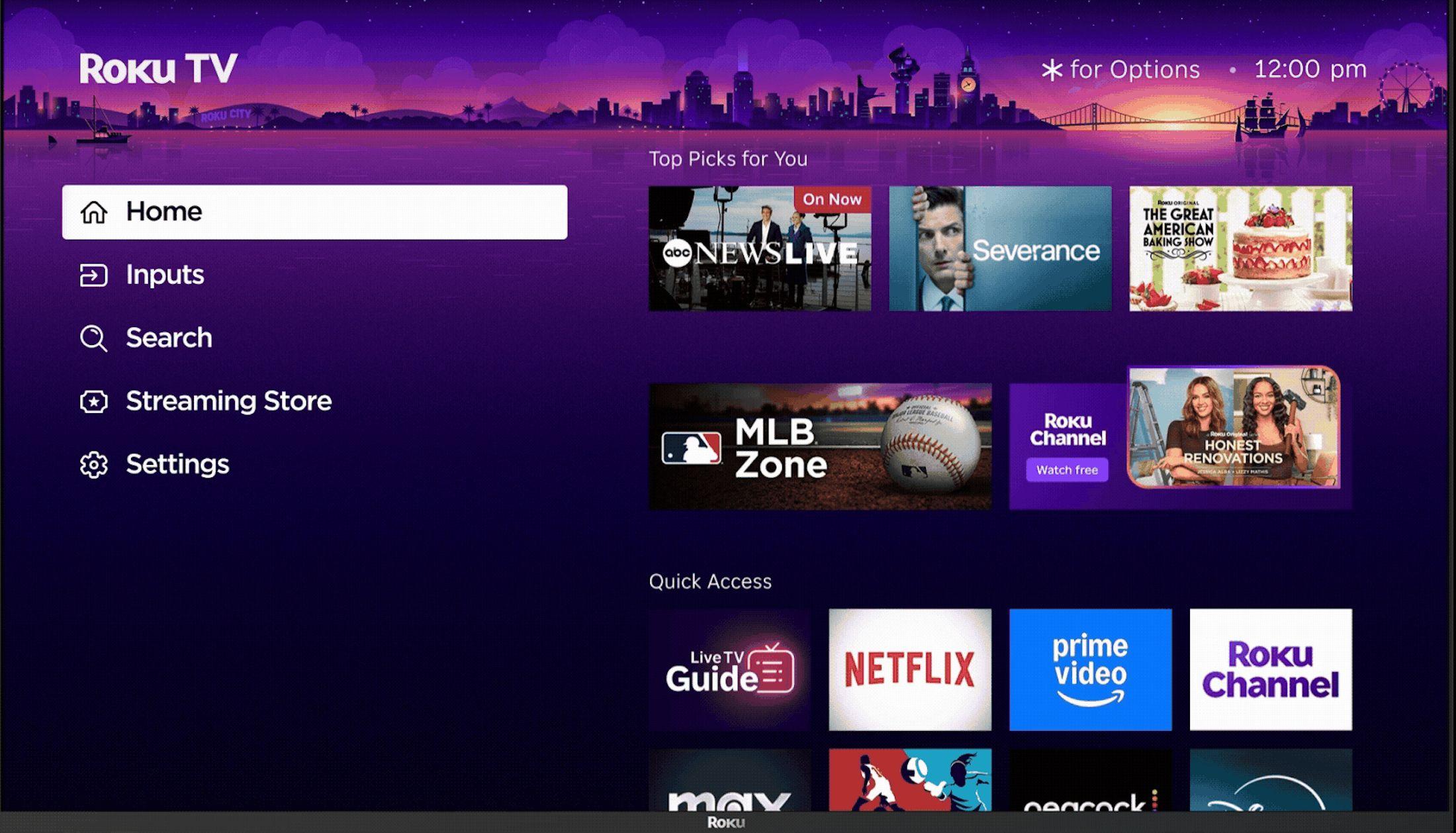The image size is (1456, 833).
Task: Launch the Roku Channel app tile in Quick Access
Action: [x=1271, y=669]
